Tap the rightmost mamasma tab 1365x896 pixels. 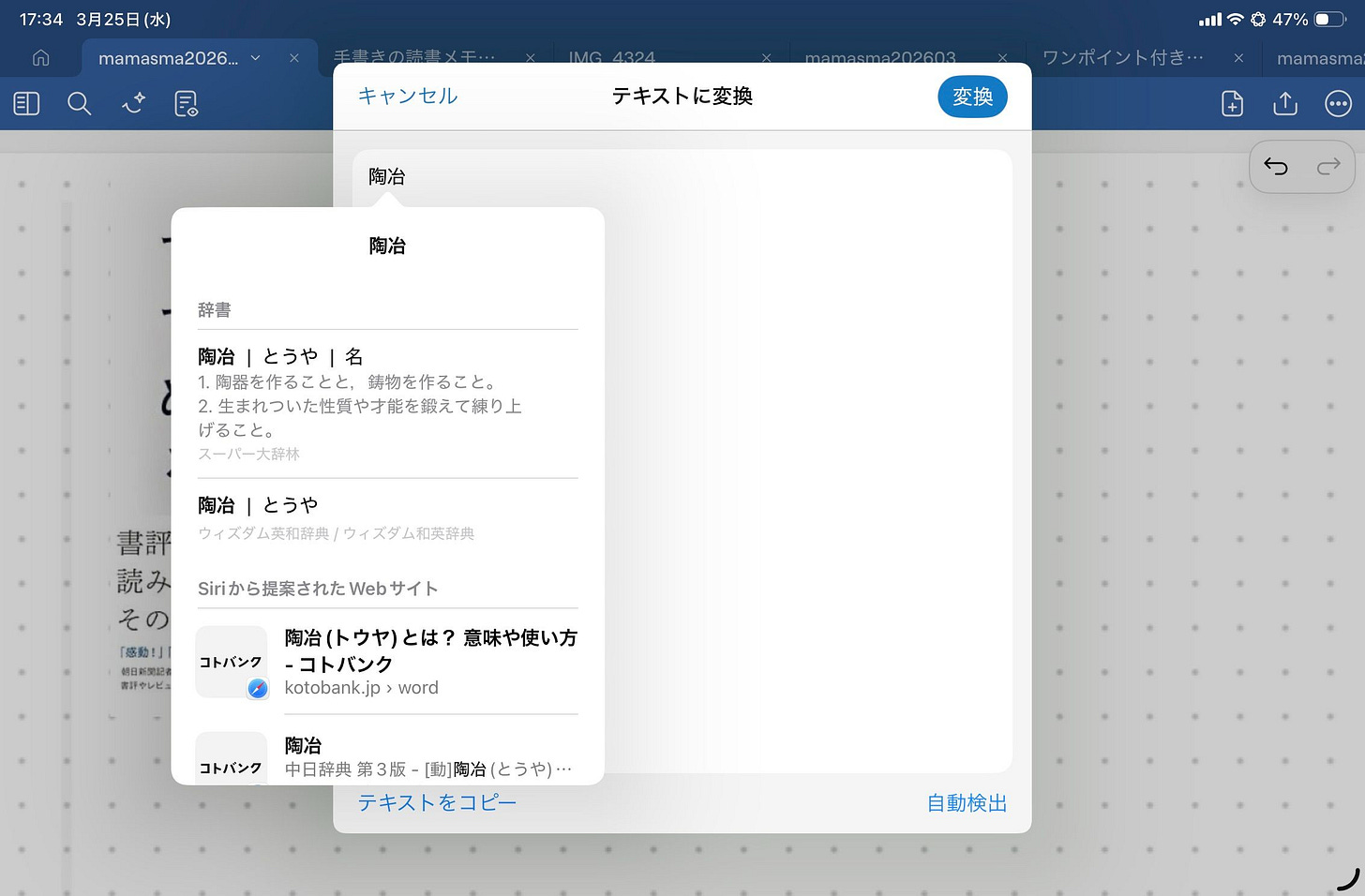1320,58
